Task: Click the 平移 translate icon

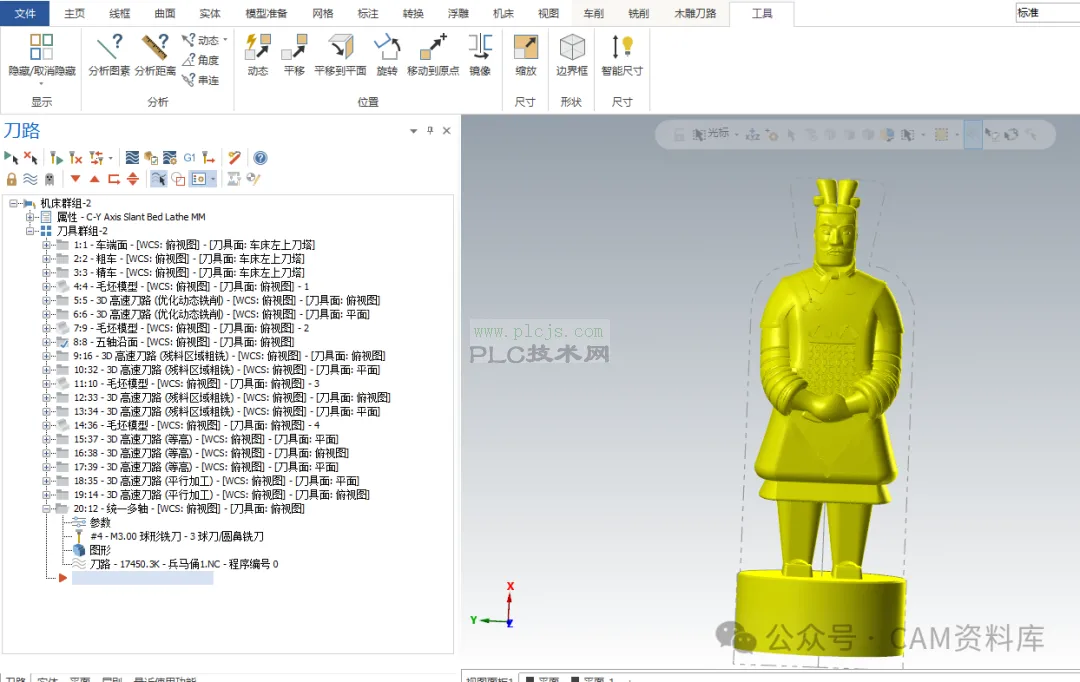Action: point(294,54)
